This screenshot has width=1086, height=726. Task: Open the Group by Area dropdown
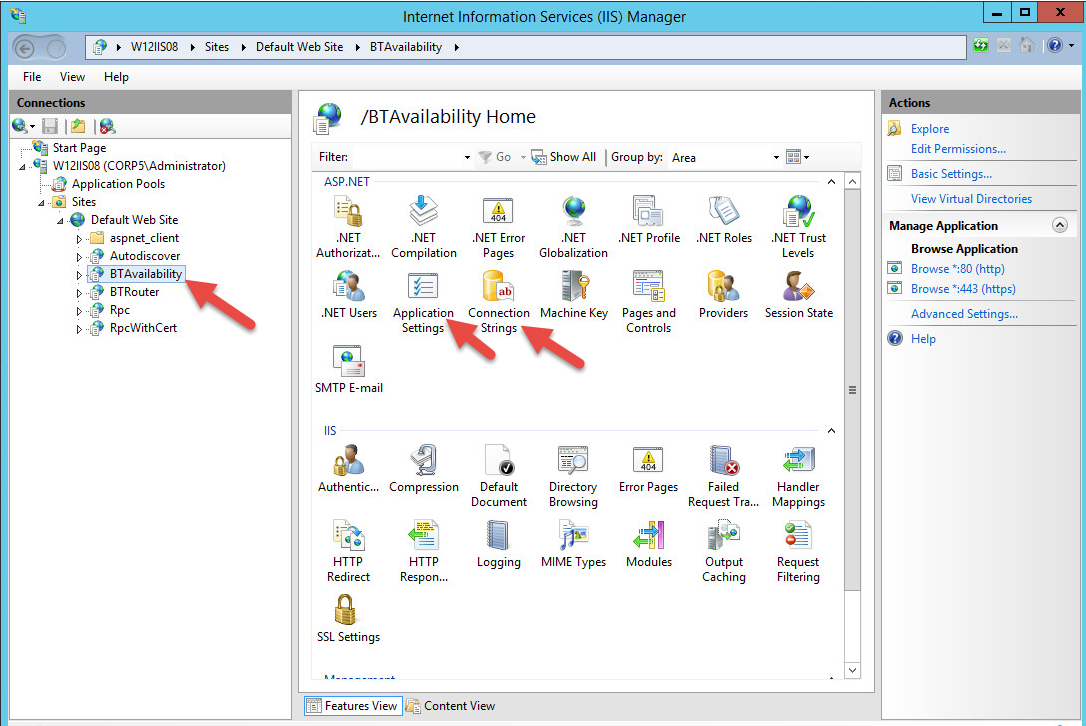click(776, 157)
